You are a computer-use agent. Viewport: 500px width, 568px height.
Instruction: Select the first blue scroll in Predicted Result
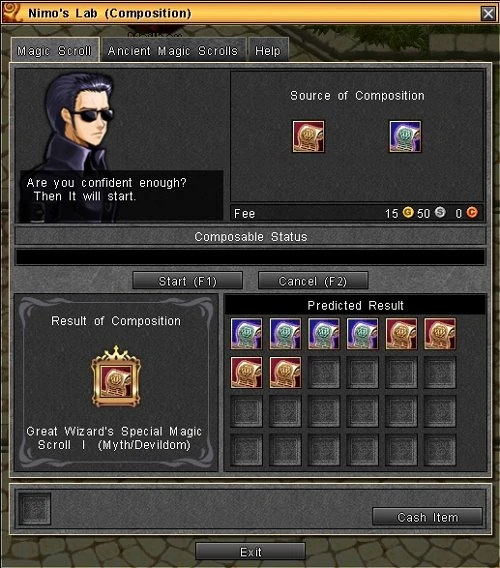pos(246,334)
